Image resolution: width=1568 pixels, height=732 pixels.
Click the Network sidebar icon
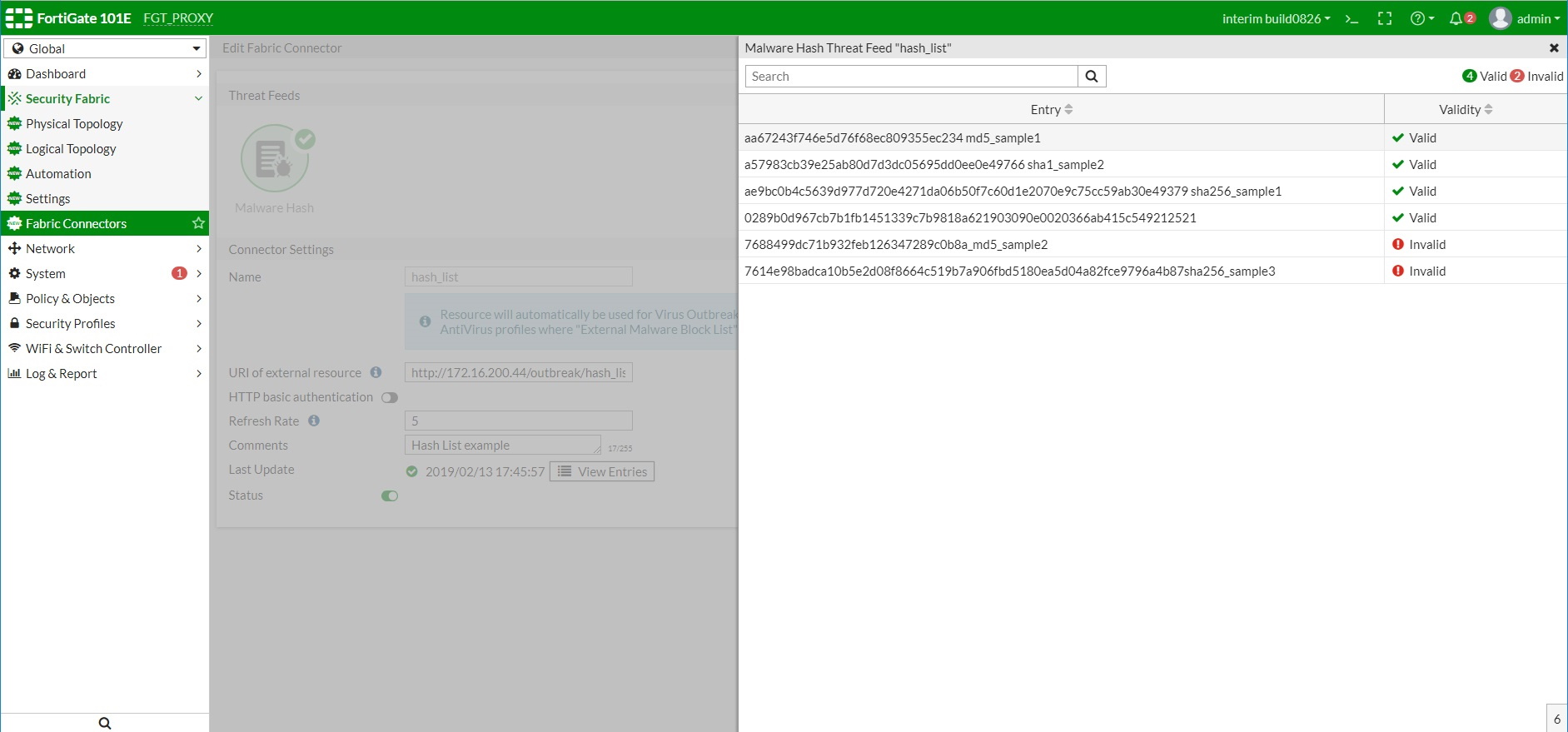tap(14, 248)
